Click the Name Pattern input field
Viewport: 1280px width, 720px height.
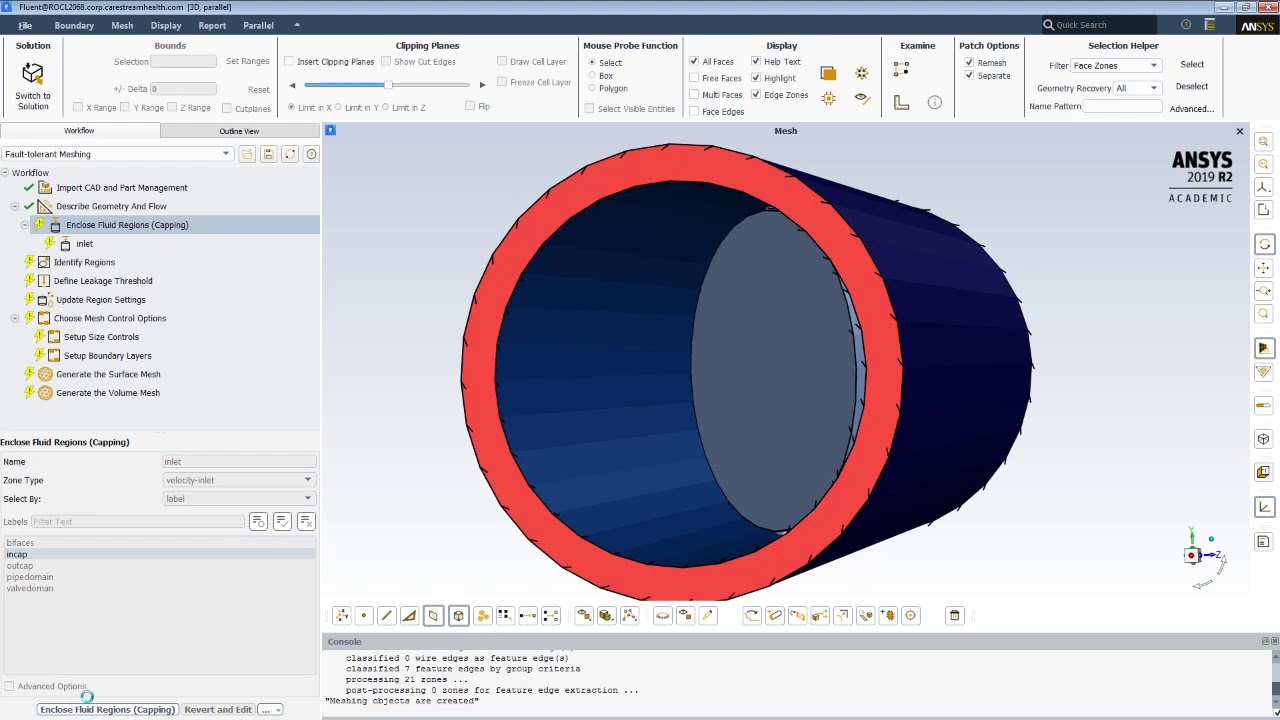(1123, 107)
